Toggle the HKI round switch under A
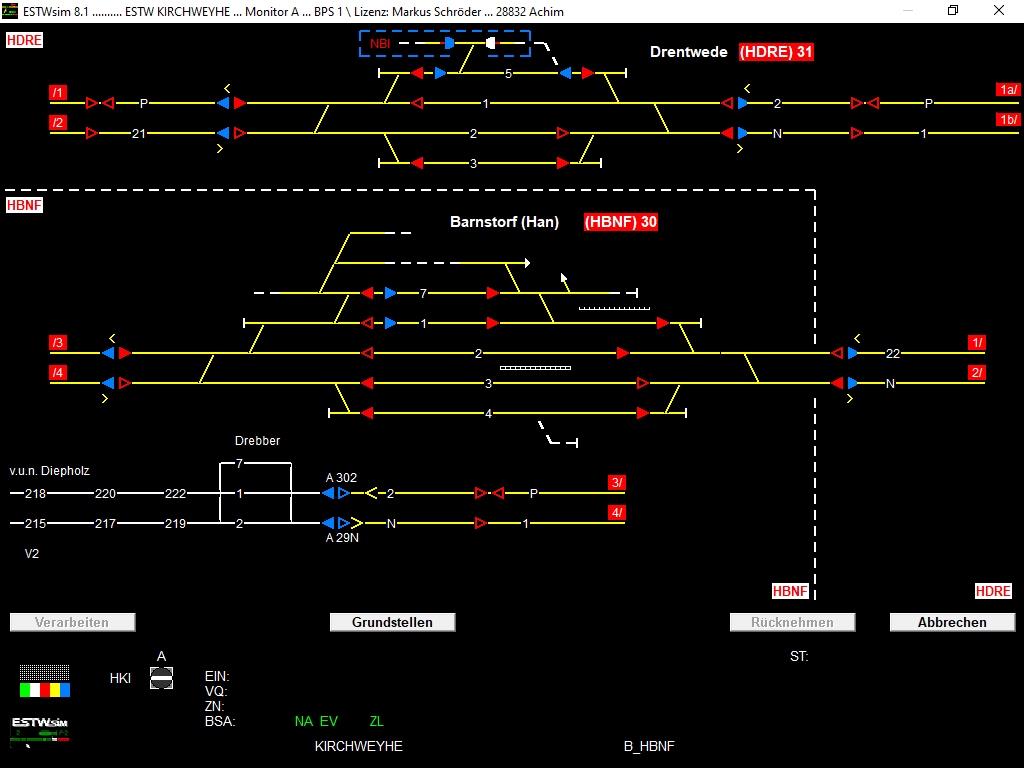The width and height of the screenshot is (1024, 768). point(161,678)
